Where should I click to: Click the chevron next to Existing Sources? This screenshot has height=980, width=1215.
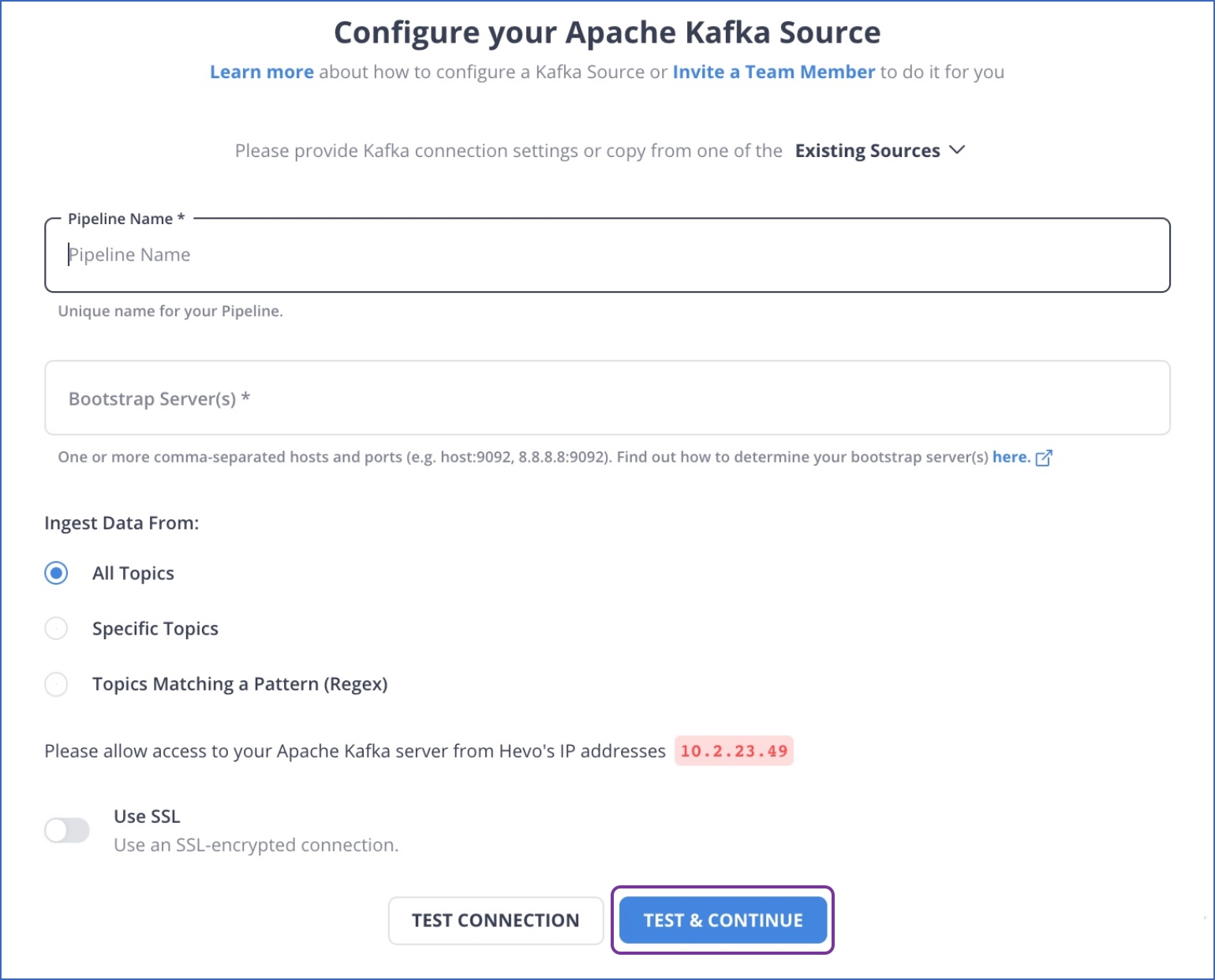pos(957,150)
